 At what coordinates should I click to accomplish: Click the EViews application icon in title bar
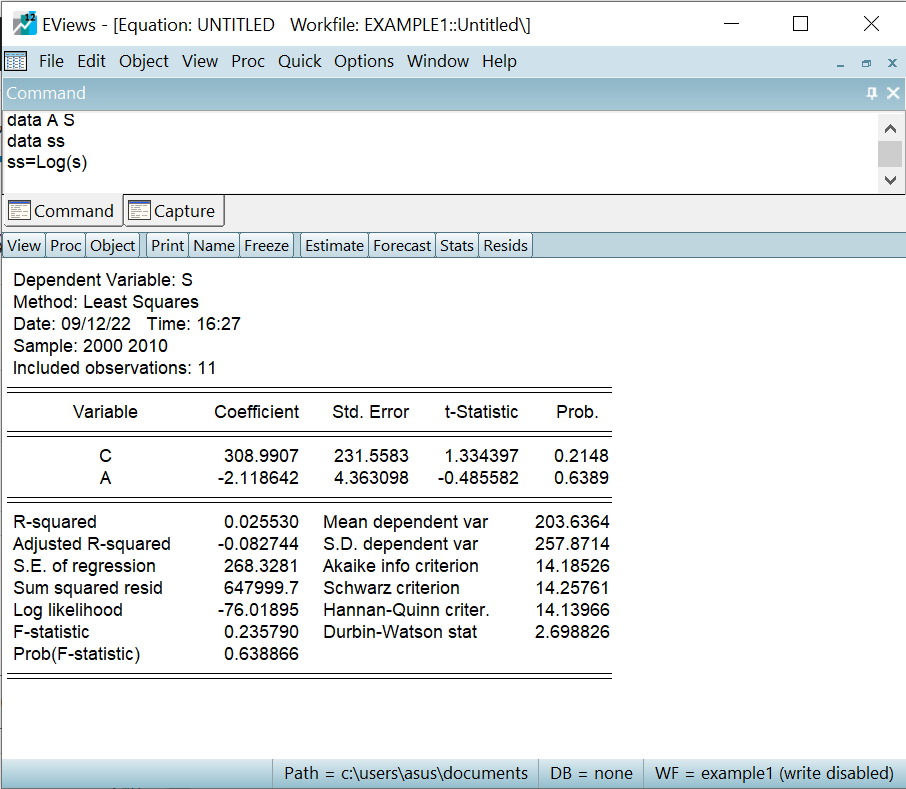pyautogui.click(x=24, y=24)
